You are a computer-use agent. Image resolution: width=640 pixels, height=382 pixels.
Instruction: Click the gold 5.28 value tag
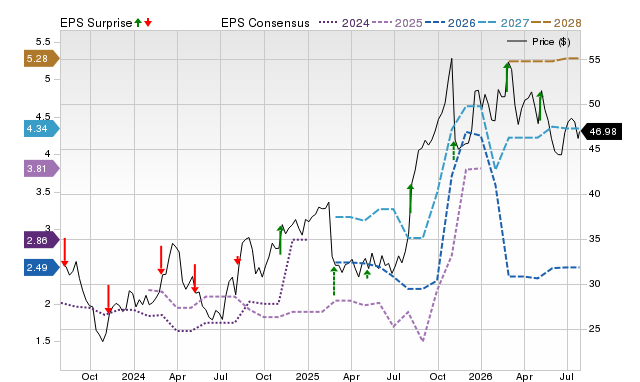click(x=42, y=58)
